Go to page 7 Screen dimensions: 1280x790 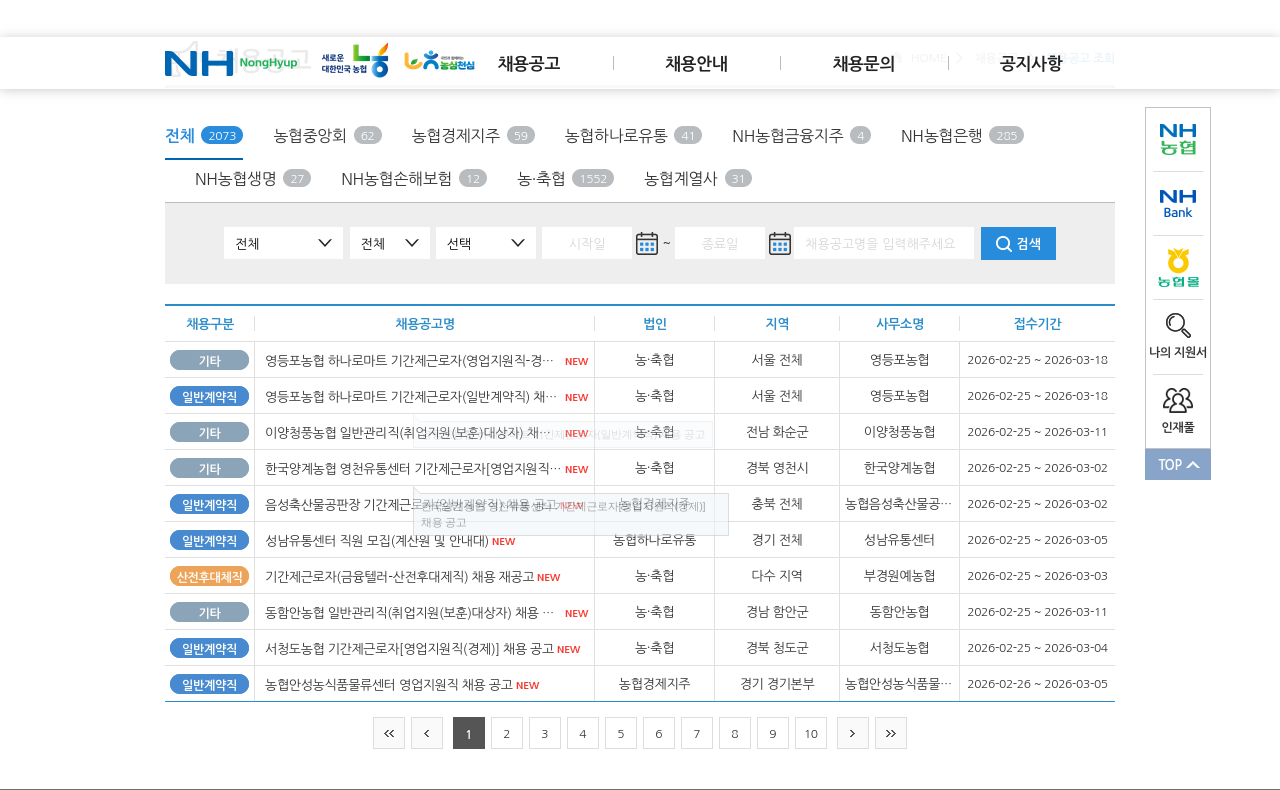pyautogui.click(x=697, y=733)
